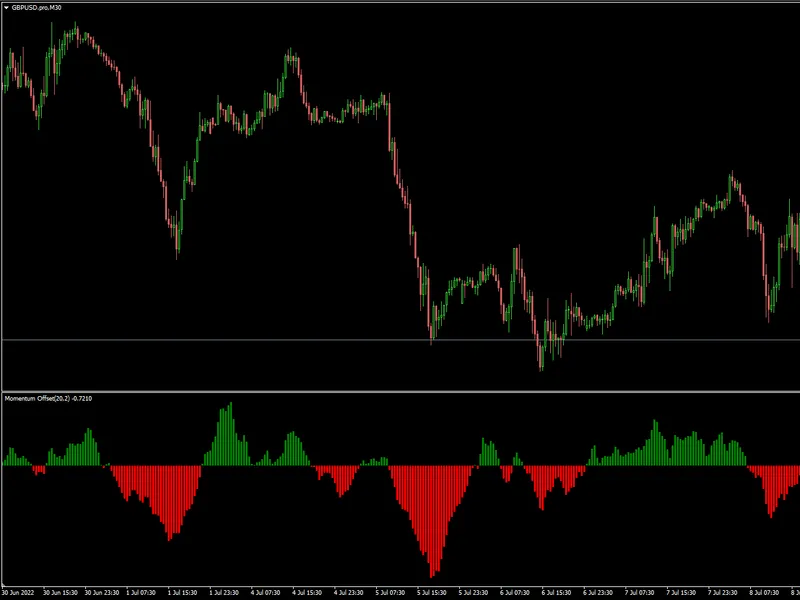Click the 30 Jun 15:30 time label
Screen dimensions: 800x600
(60, 593)
